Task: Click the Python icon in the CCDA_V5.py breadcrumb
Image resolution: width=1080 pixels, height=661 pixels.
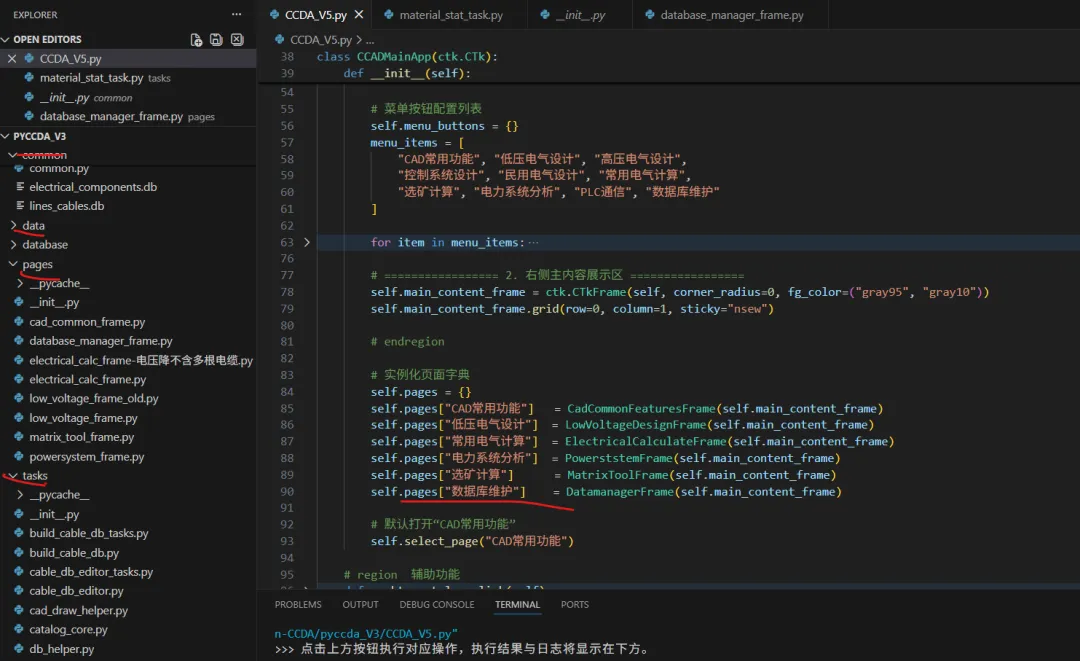Action: pos(280,39)
